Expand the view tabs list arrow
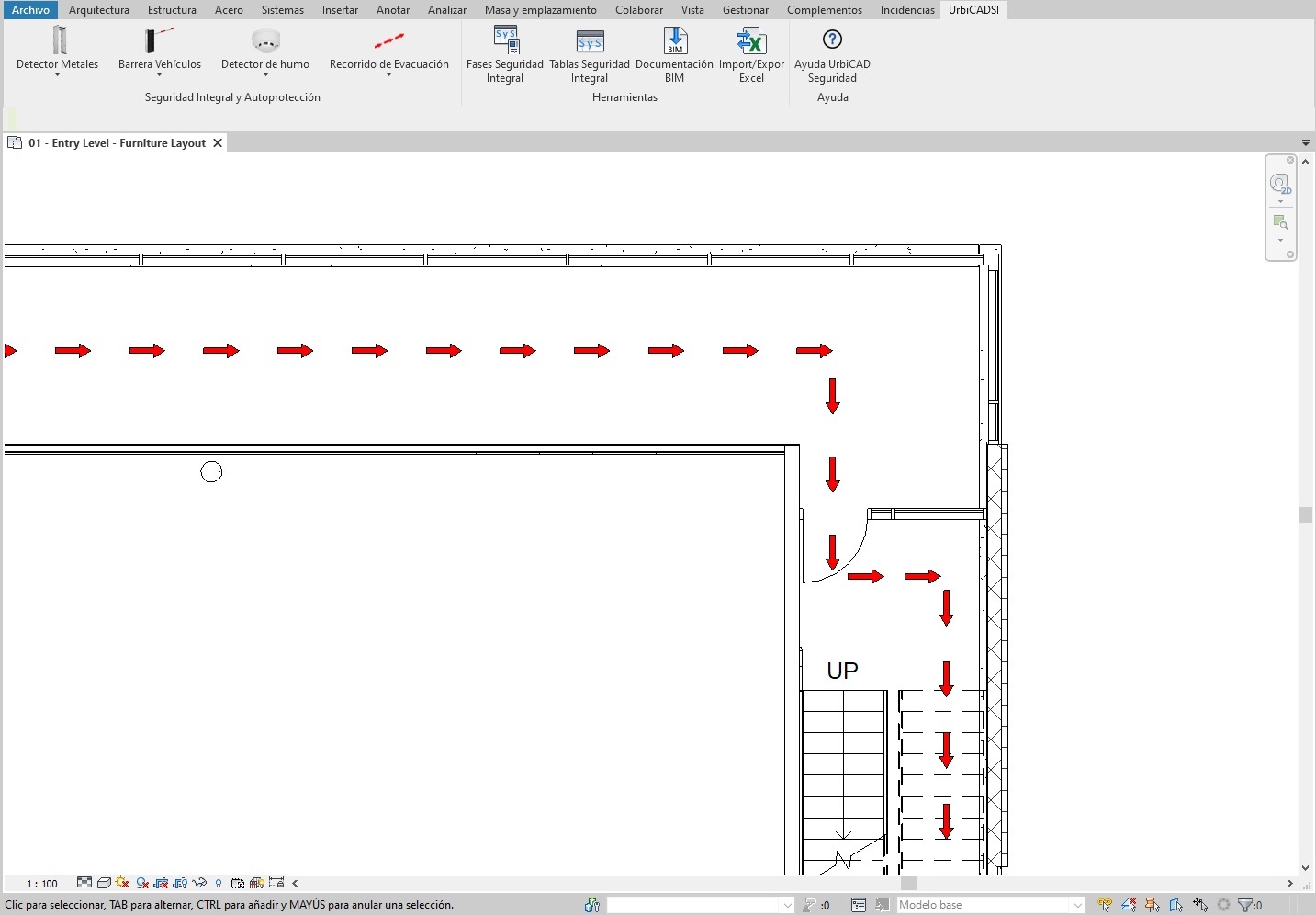The image size is (1316, 915). click(x=1305, y=143)
